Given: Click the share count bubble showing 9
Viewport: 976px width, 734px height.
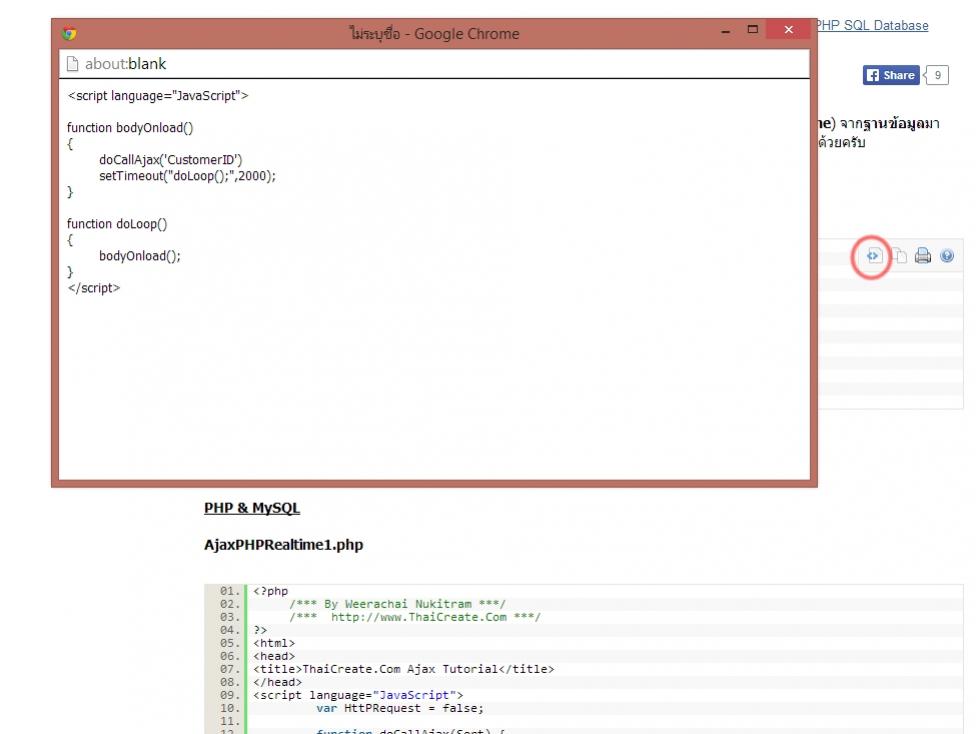Looking at the screenshot, I should click(x=937, y=75).
